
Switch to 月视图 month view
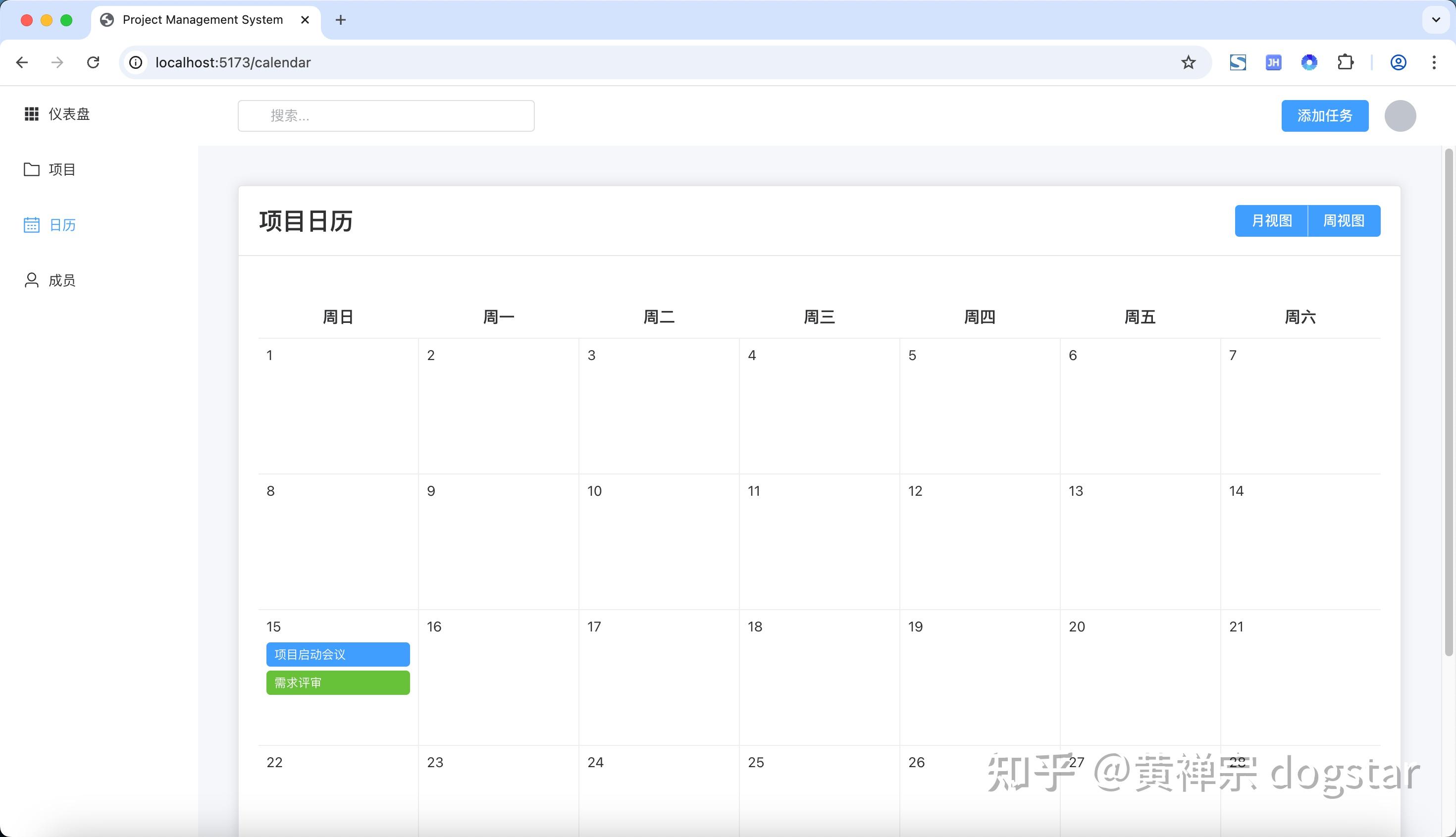coord(1271,221)
